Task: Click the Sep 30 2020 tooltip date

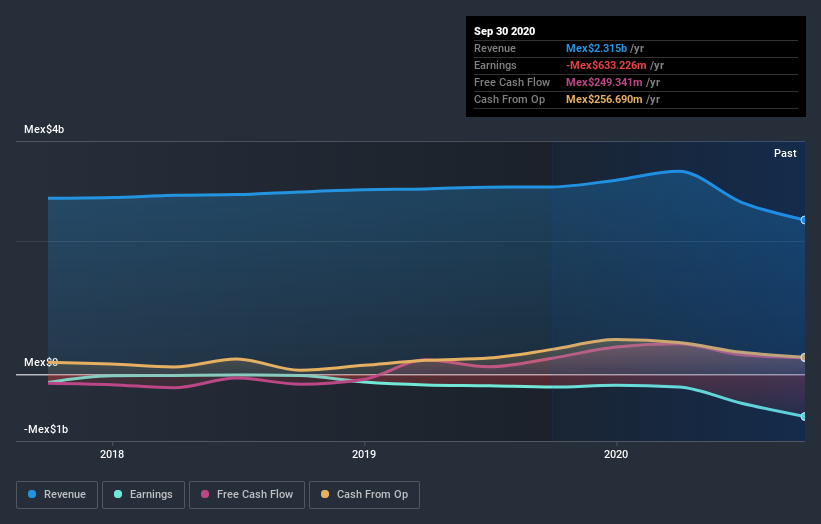Action: [504, 31]
